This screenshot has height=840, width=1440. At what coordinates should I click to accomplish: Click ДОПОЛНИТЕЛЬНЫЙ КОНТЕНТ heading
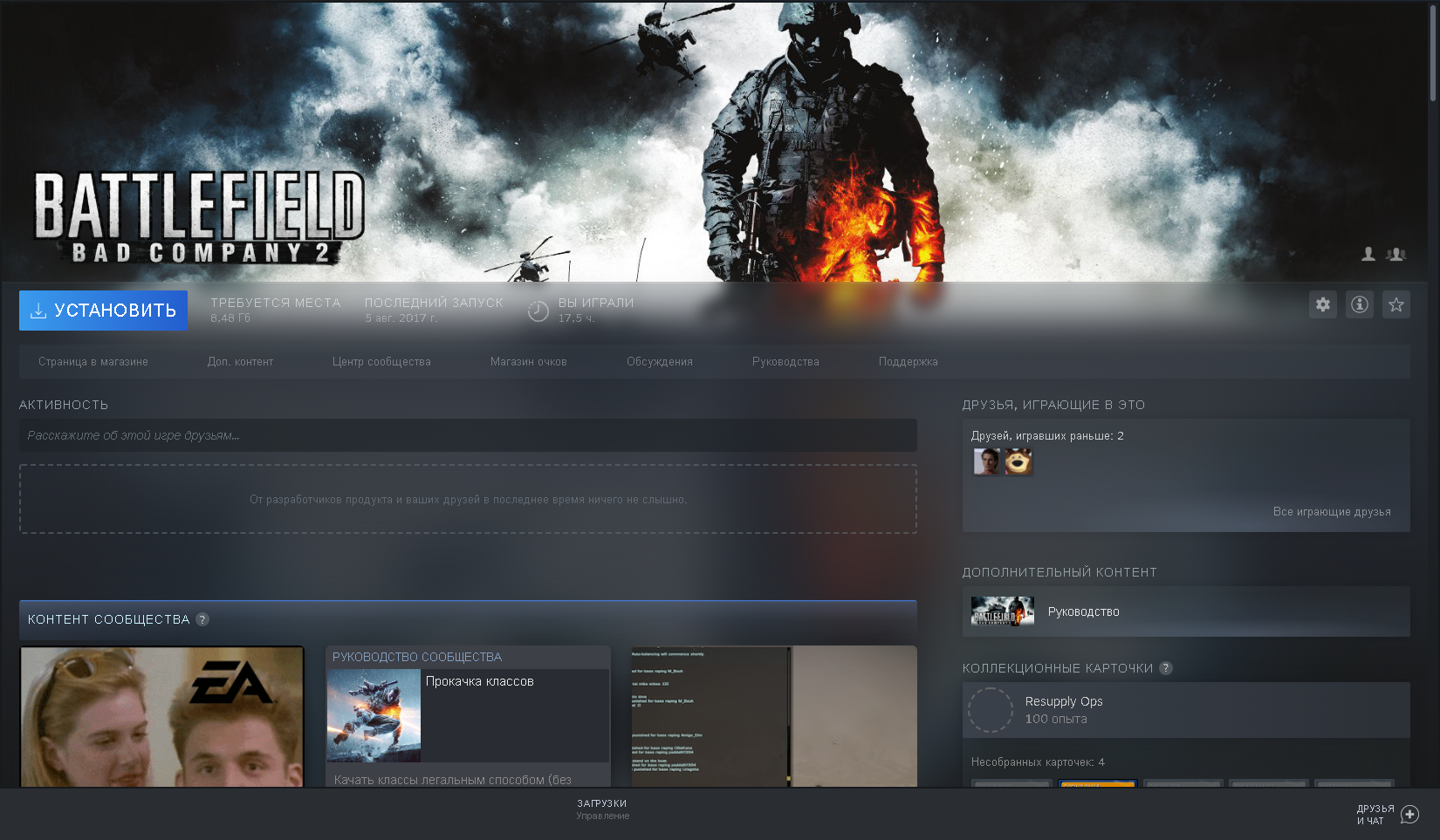[1059, 572]
